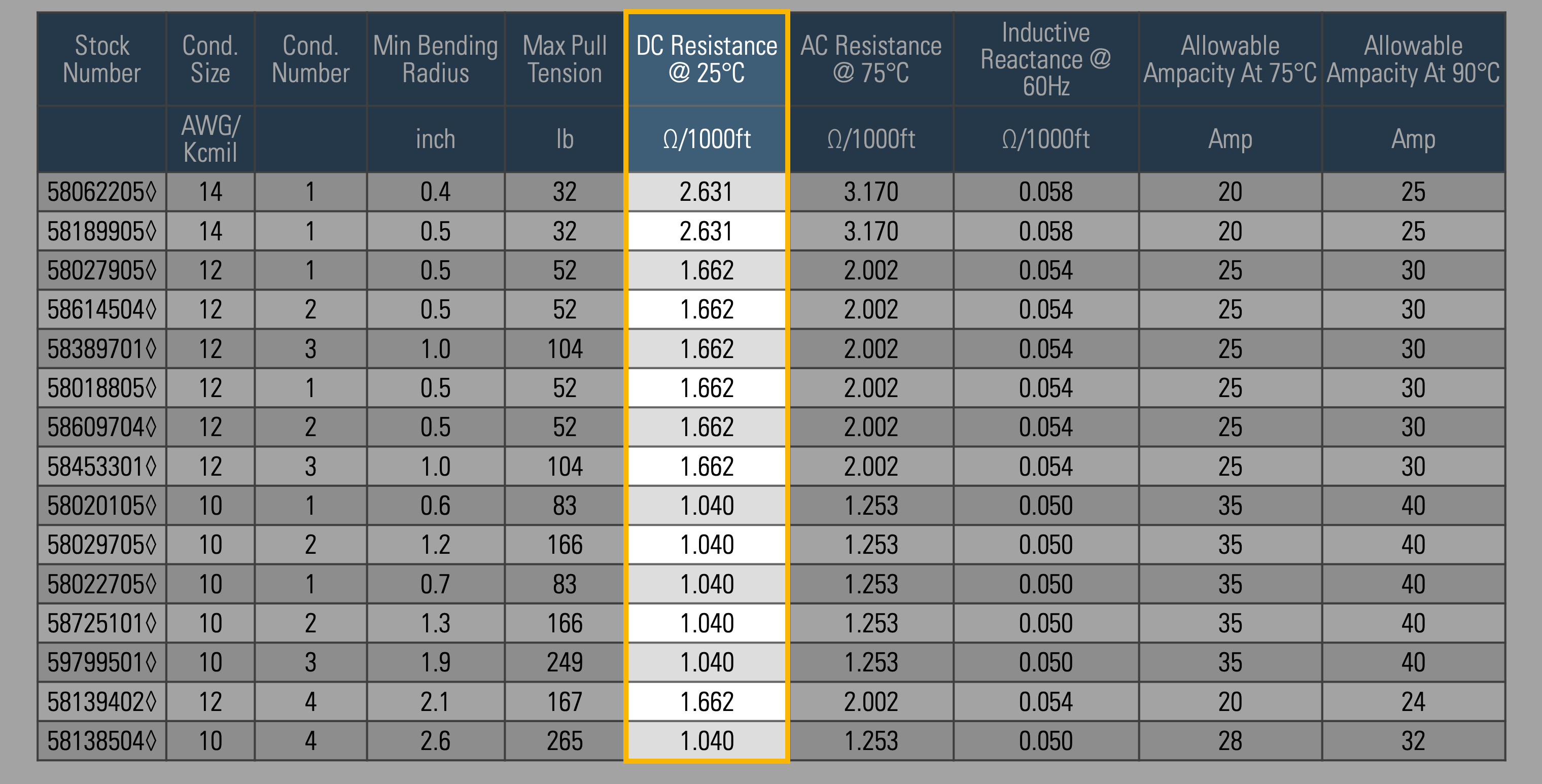The image size is (1542, 784).
Task: Click min bending radius 0.4 cell
Action: click(435, 192)
